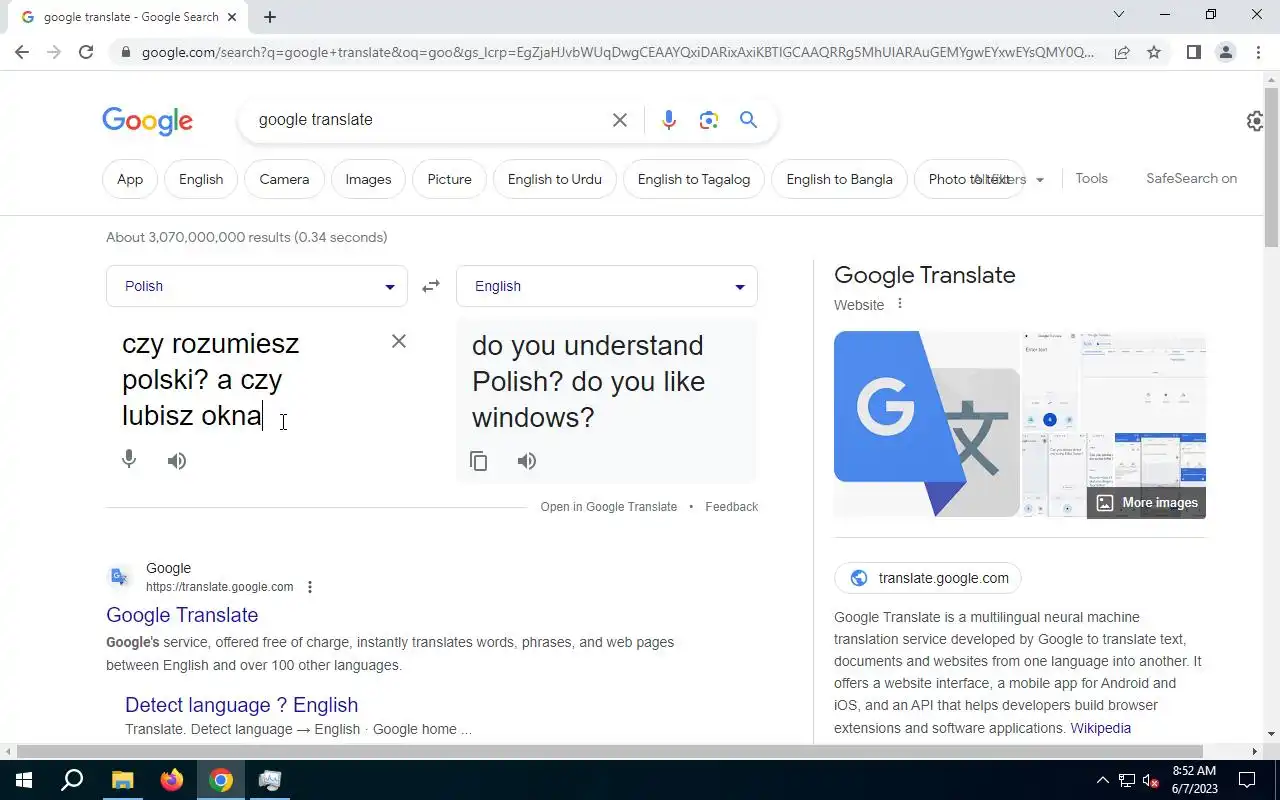The width and height of the screenshot is (1280, 800).
Task: Open the English target language dropdown
Action: (x=607, y=286)
